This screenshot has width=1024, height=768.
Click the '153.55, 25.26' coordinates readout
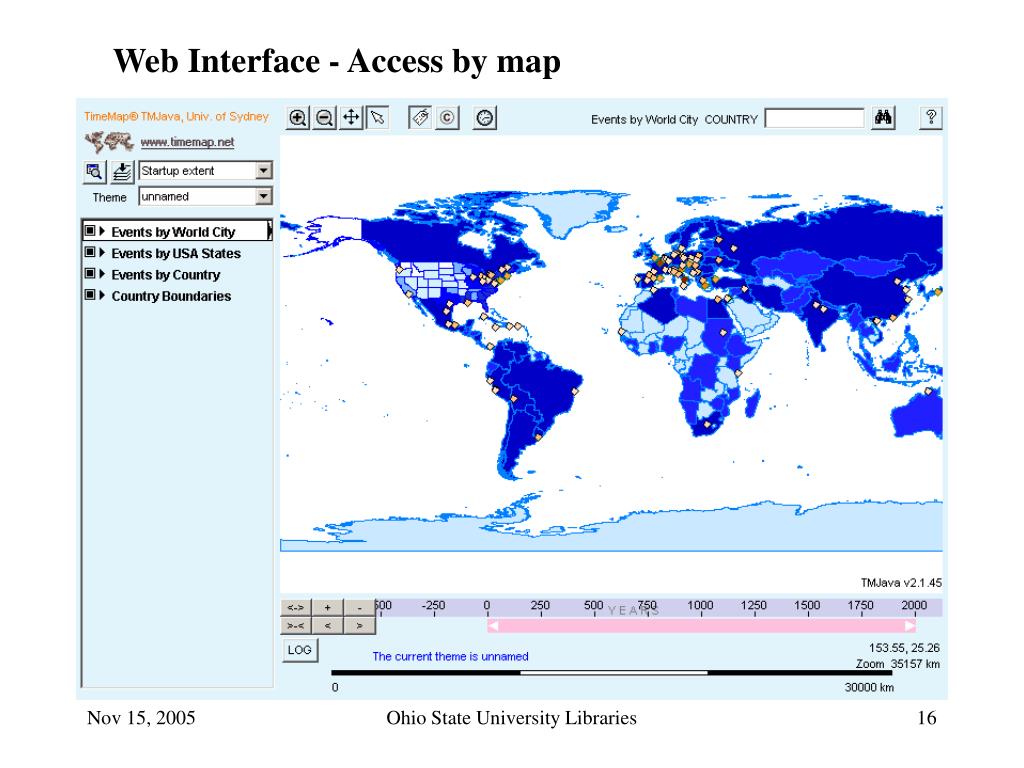pos(904,648)
